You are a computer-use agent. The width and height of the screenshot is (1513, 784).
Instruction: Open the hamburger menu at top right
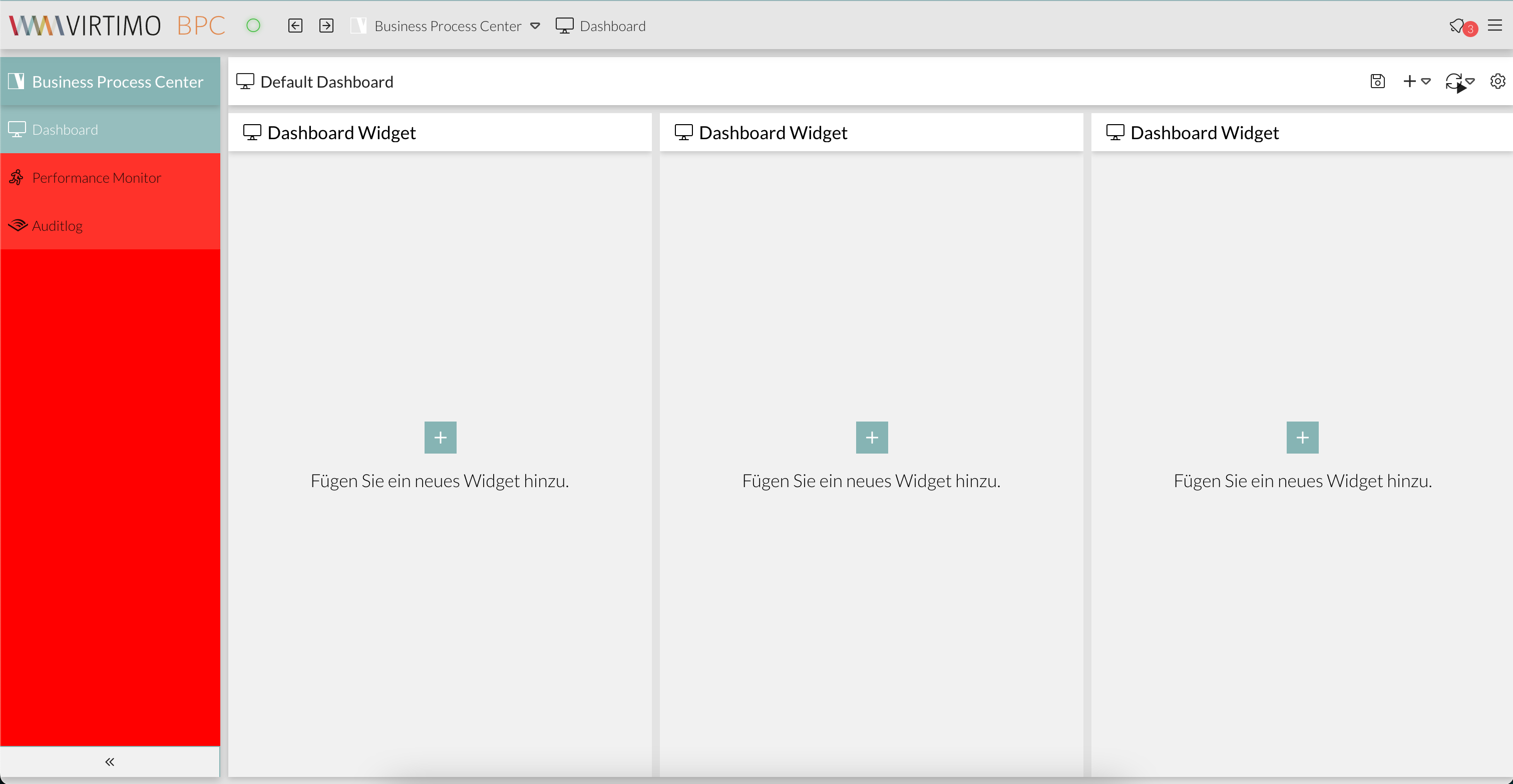tap(1495, 25)
